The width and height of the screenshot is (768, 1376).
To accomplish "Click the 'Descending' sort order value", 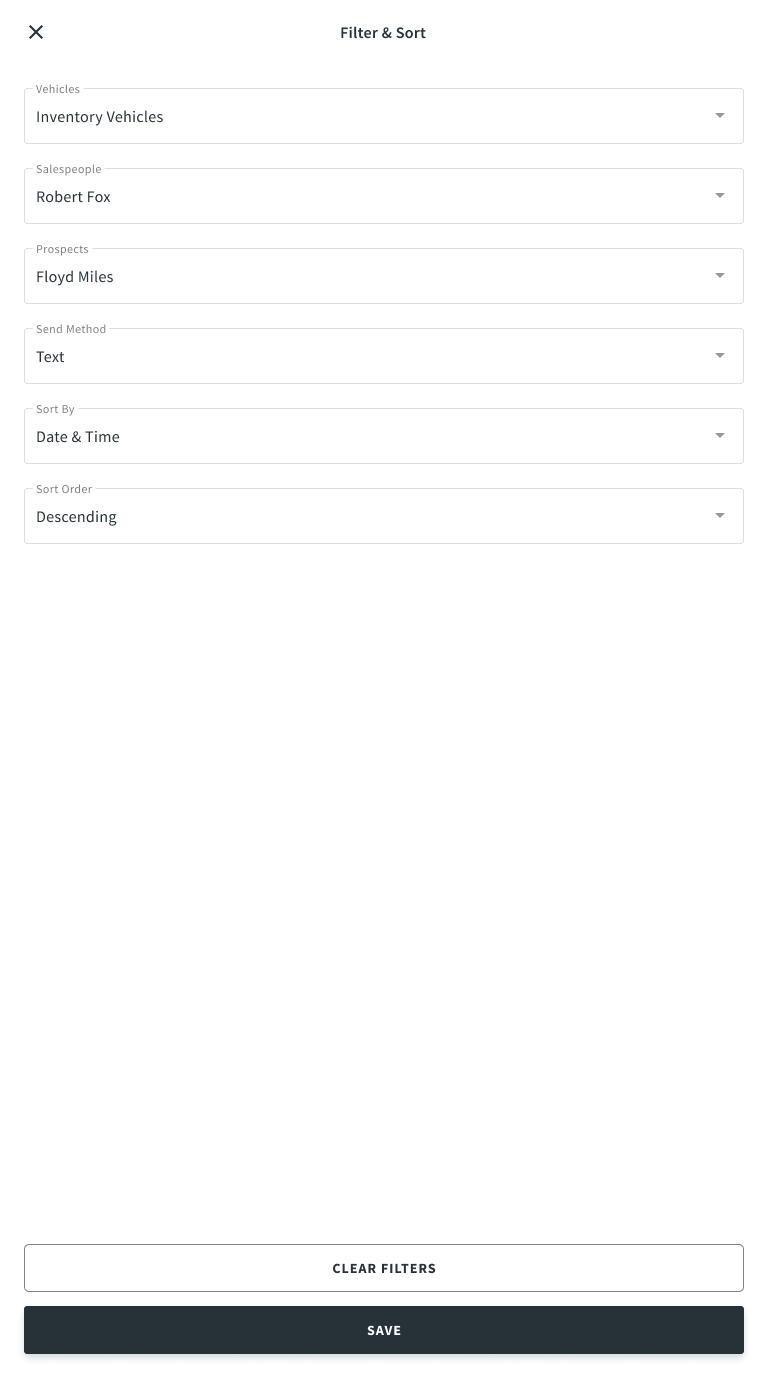I will pos(76,517).
